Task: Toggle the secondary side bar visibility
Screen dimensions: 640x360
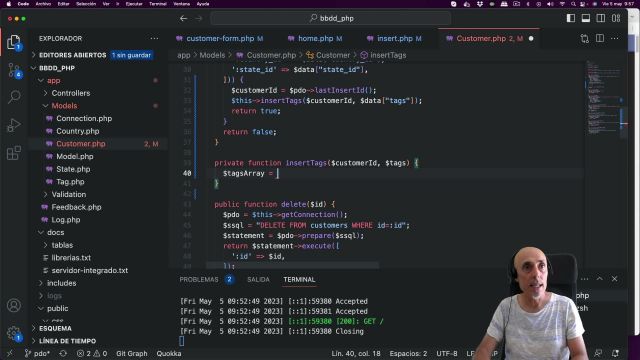Action: click(x=601, y=18)
